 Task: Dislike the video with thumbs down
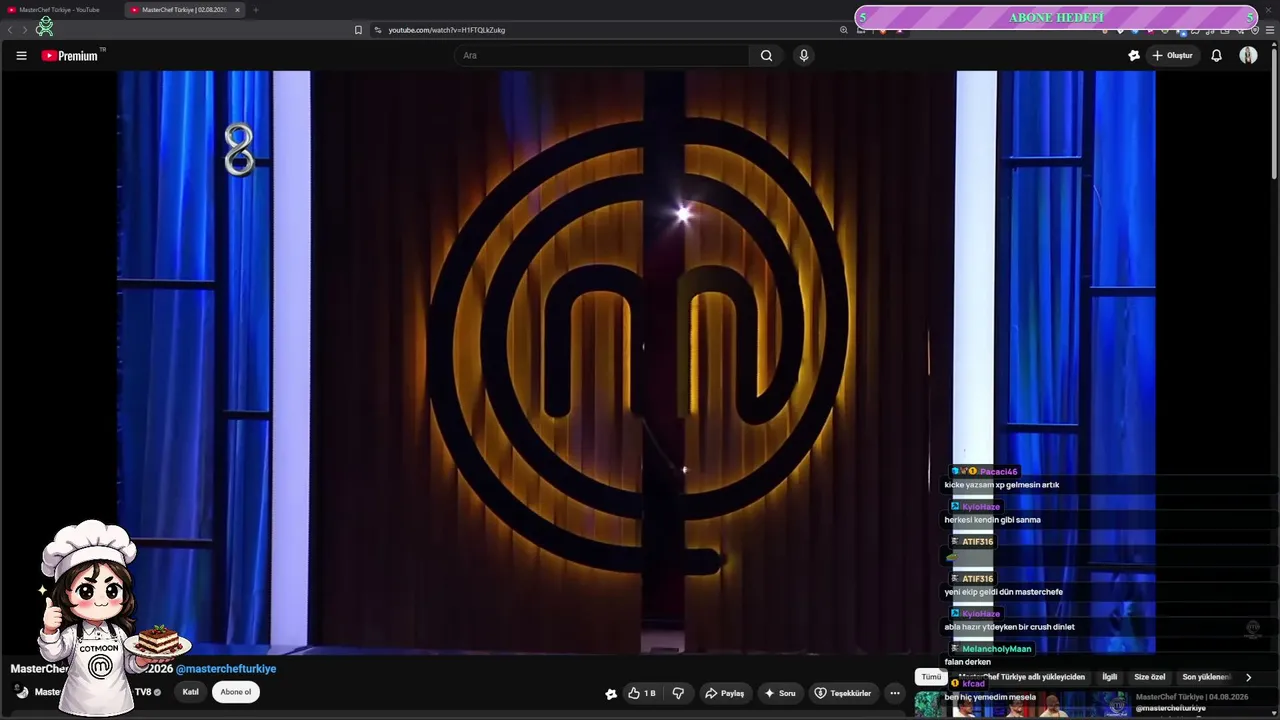[678, 693]
